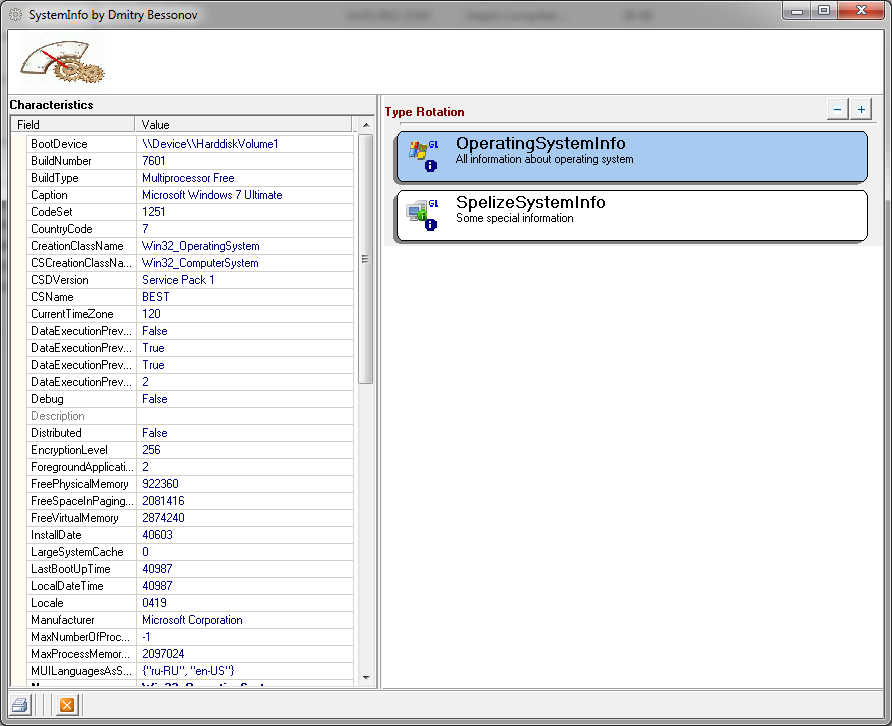Screen dimensions: 892x726
Task: Click the value BEST
Action: point(156,297)
